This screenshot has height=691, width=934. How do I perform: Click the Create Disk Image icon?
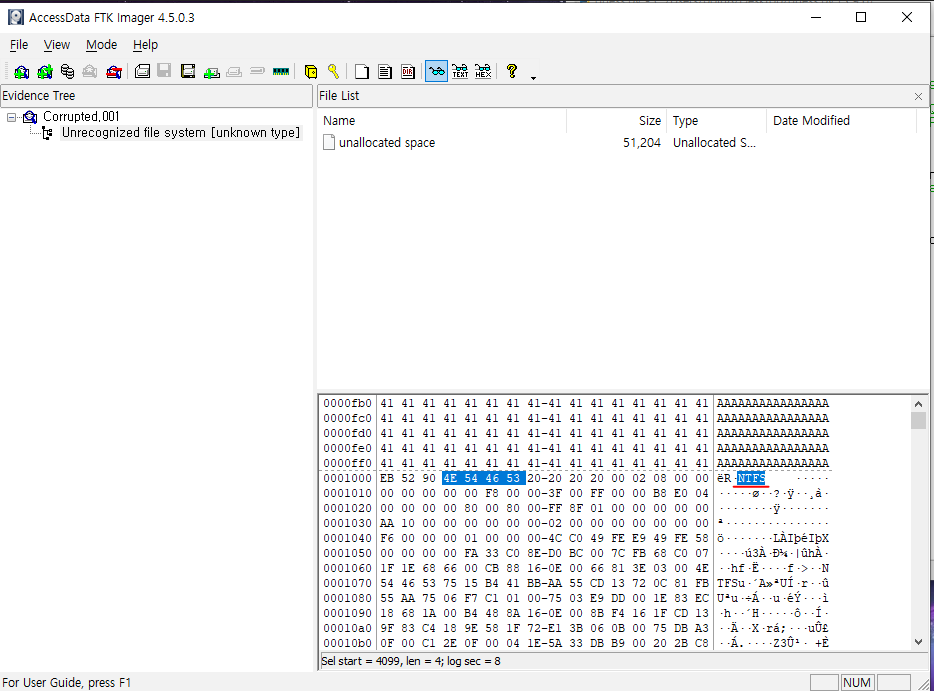tap(142, 71)
